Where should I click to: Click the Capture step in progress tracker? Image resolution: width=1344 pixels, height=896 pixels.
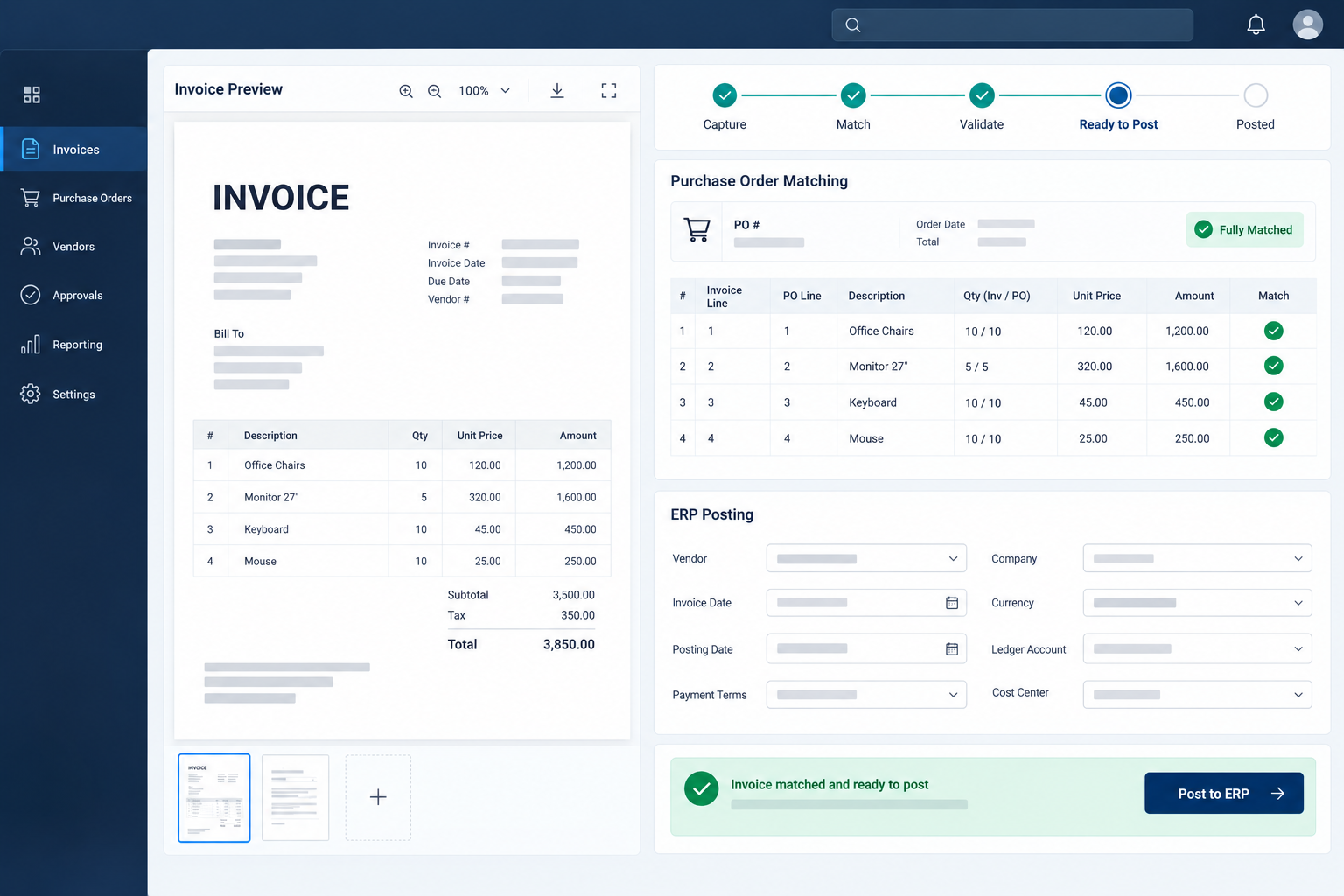[724, 94]
